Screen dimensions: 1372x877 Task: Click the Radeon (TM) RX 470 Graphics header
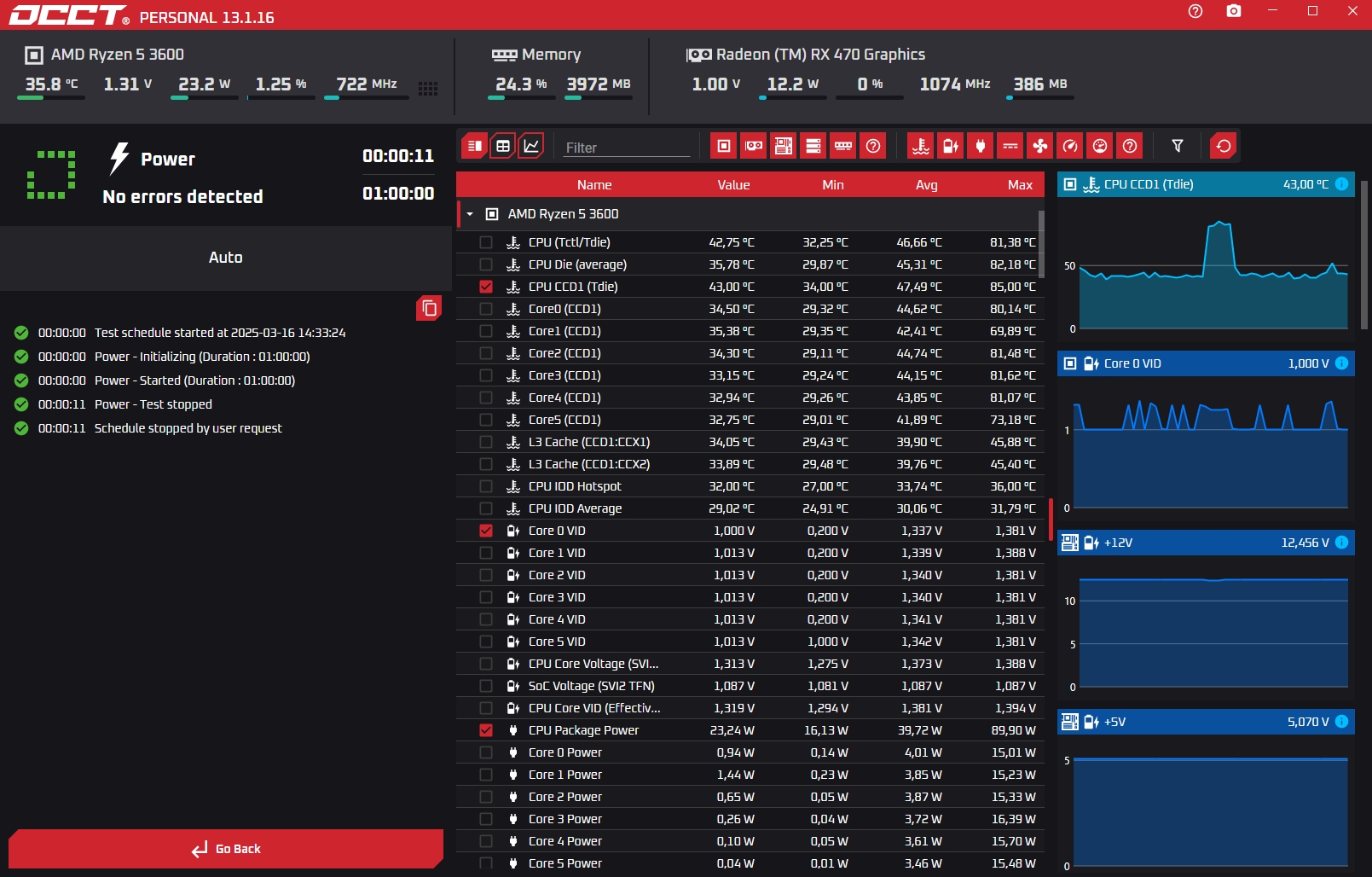point(806,55)
